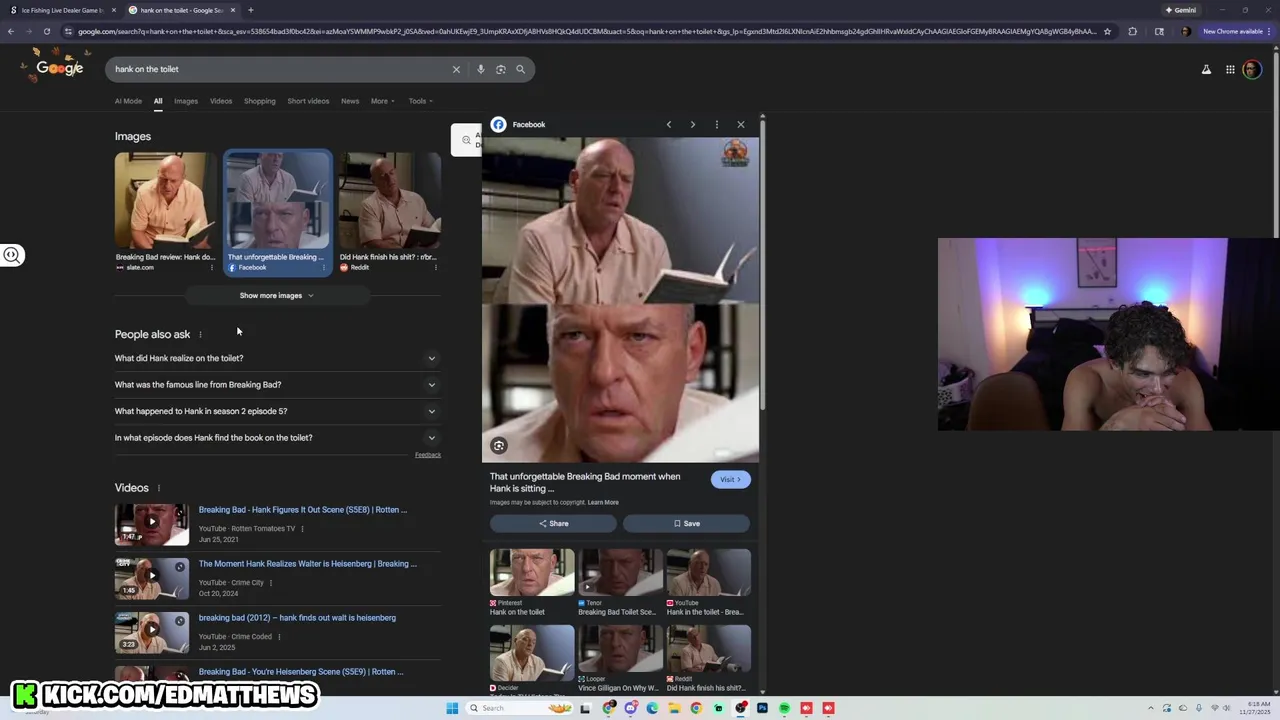This screenshot has width=1280, height=720.
Task: Close the image preview panel
Action: (741, 124)
